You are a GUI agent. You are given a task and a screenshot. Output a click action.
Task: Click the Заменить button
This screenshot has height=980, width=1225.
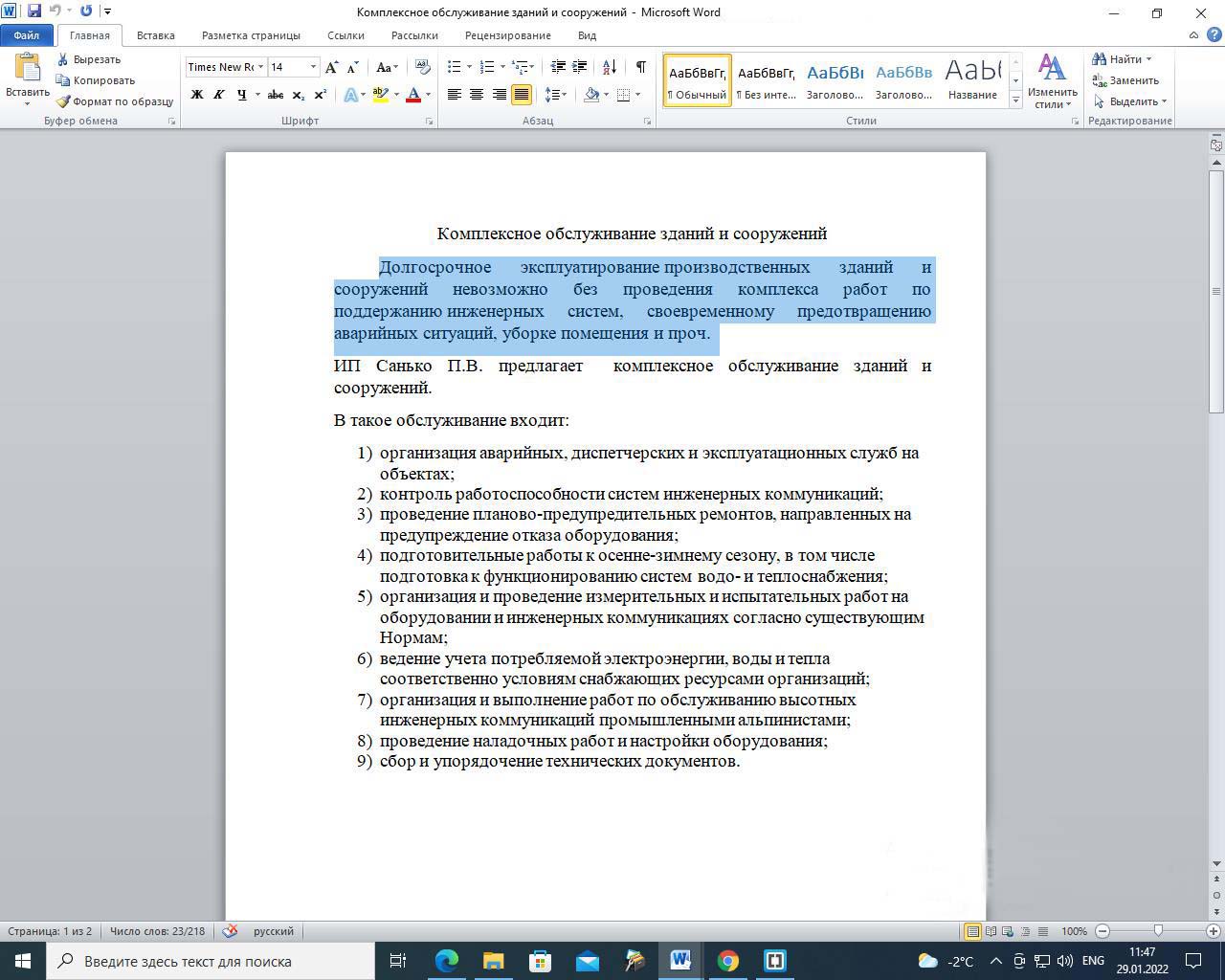pyautogui.click(x=1126, y=80)
